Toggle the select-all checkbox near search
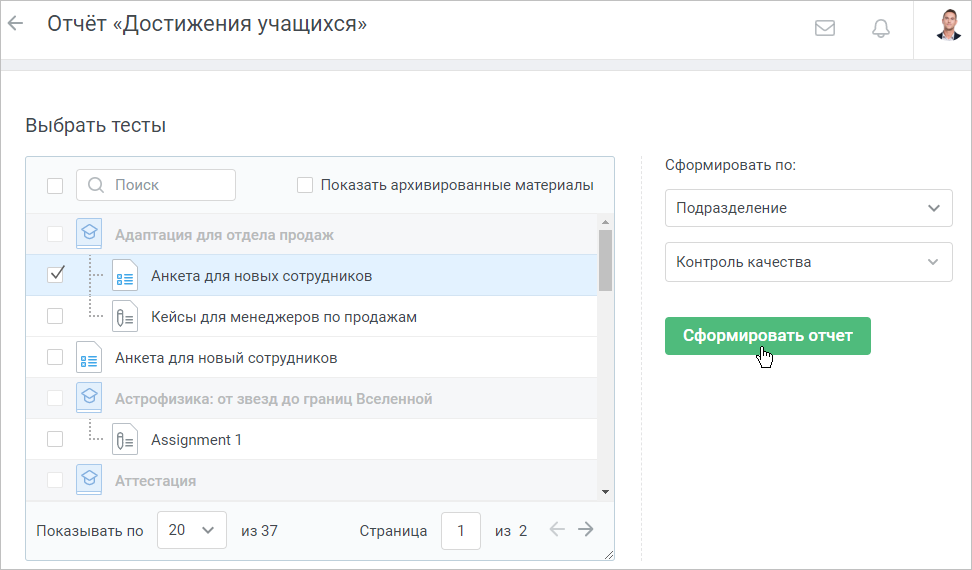The width and height of the screenshot is (972, 570). [x=55, y=185]
